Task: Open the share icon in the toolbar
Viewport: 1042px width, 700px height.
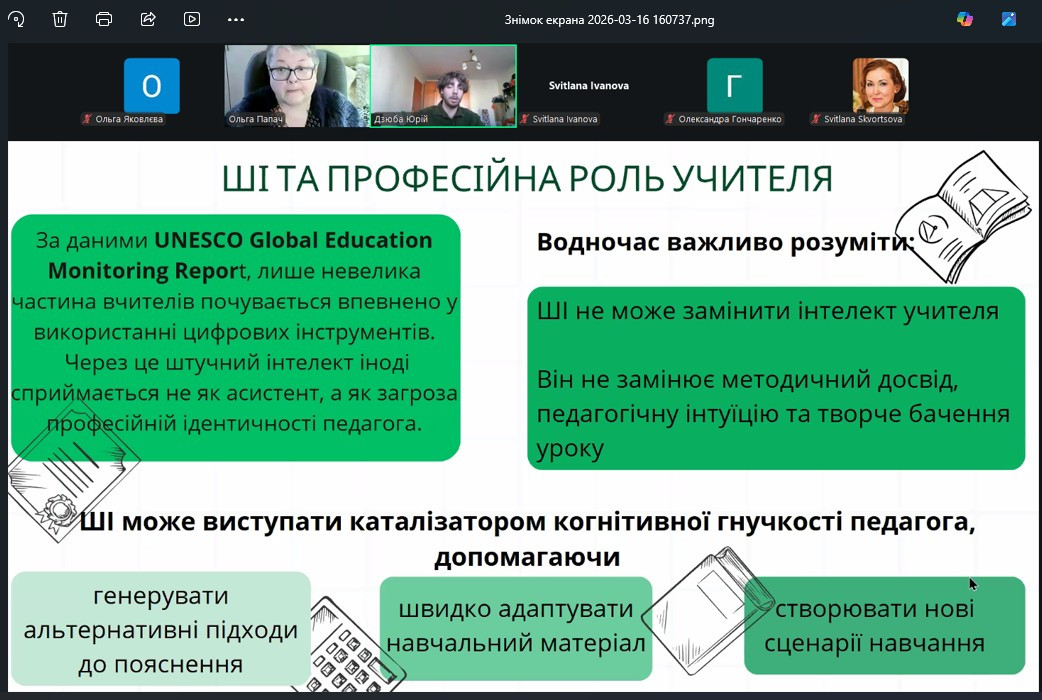Action: pyautogui.click(x=148, y=19)
